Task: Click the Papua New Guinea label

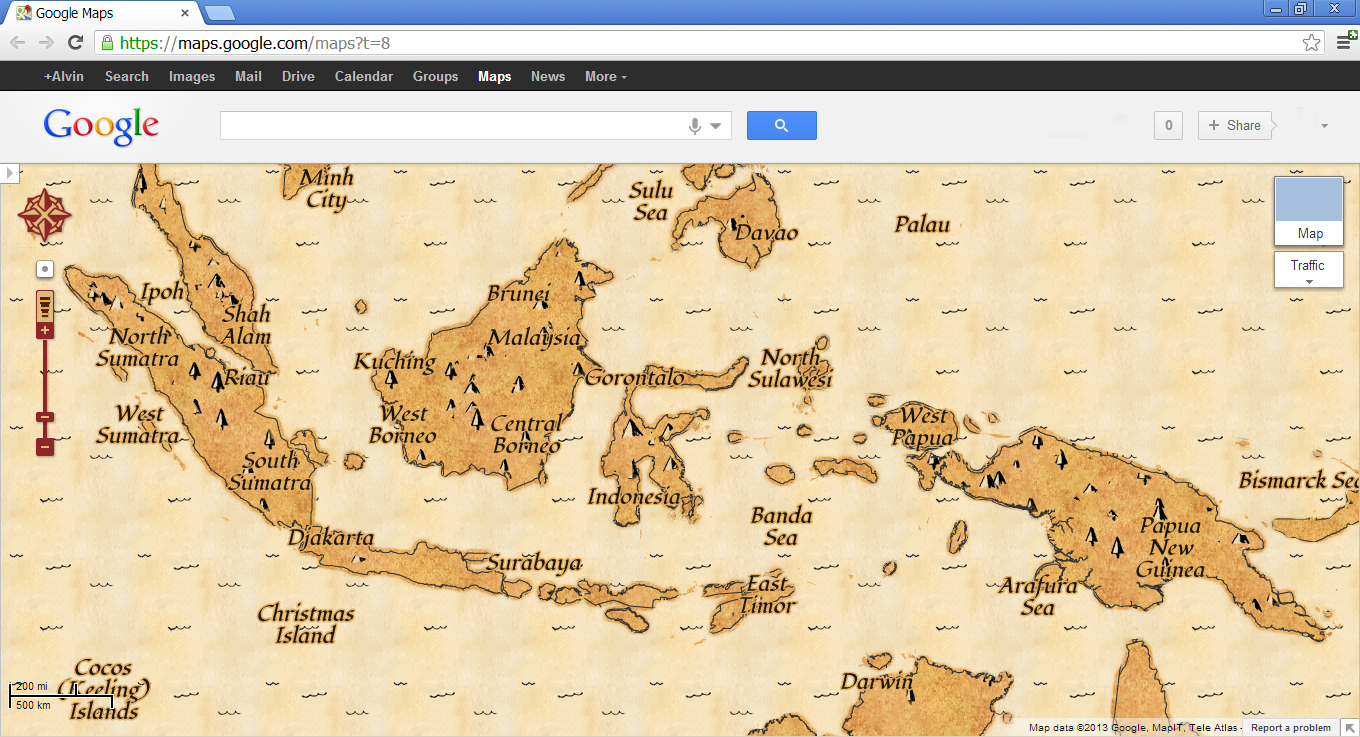Action: click(1171, 547)
